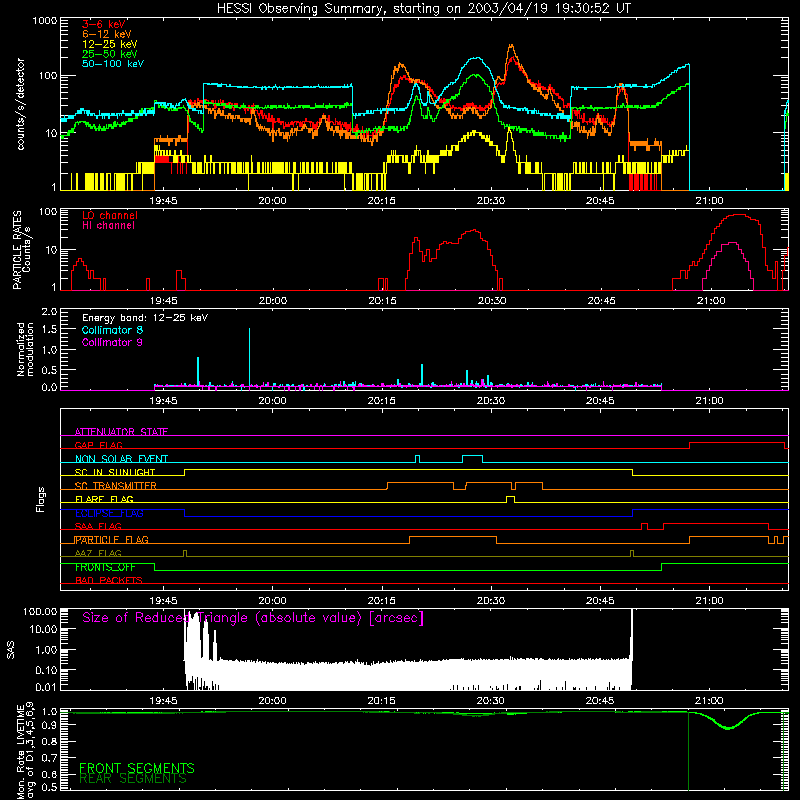The width and height of the screenshot is (800, 800).
Task: Select the cyan 50-100 keV legend label
Action: (113, 64)
